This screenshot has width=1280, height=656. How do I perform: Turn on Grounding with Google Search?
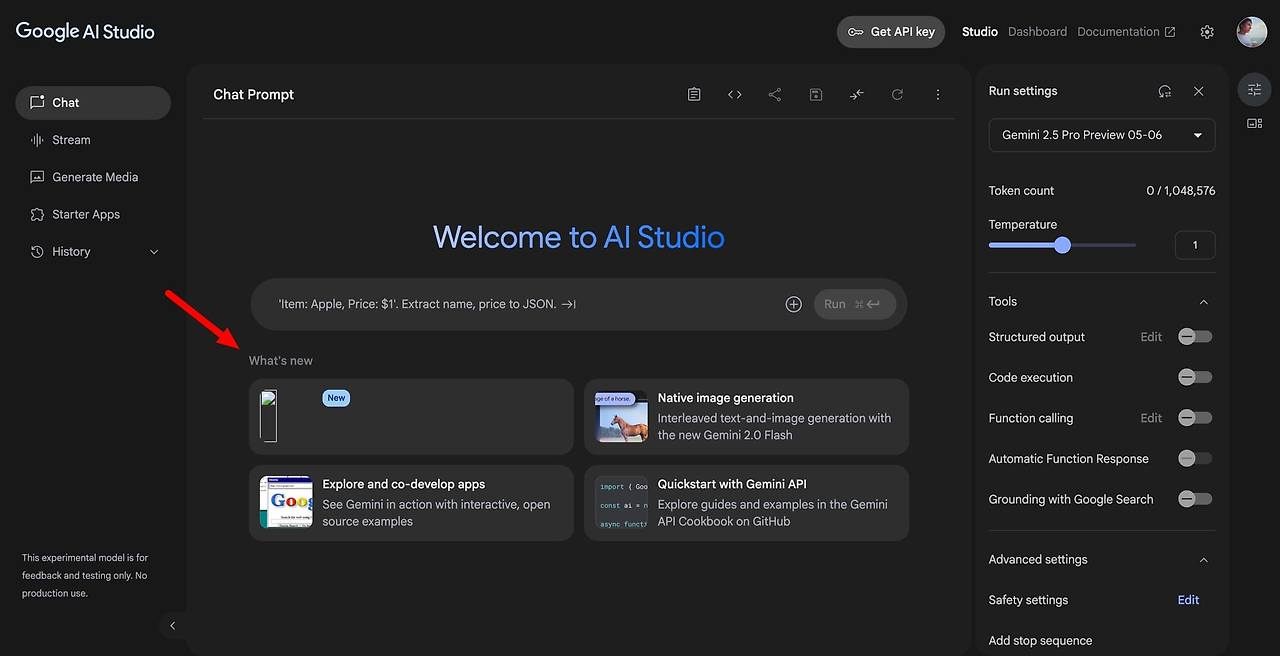click(x=1194, y=498)
